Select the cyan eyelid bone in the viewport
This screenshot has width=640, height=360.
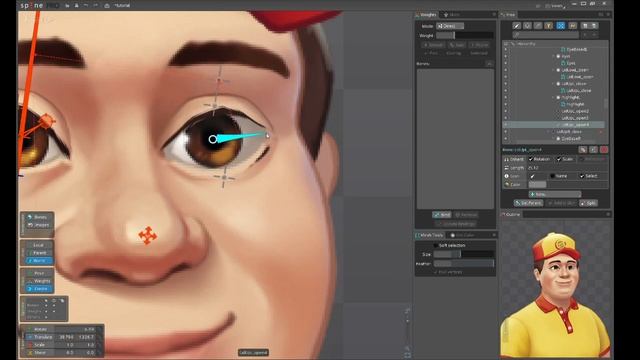click(x=241, y=137)
